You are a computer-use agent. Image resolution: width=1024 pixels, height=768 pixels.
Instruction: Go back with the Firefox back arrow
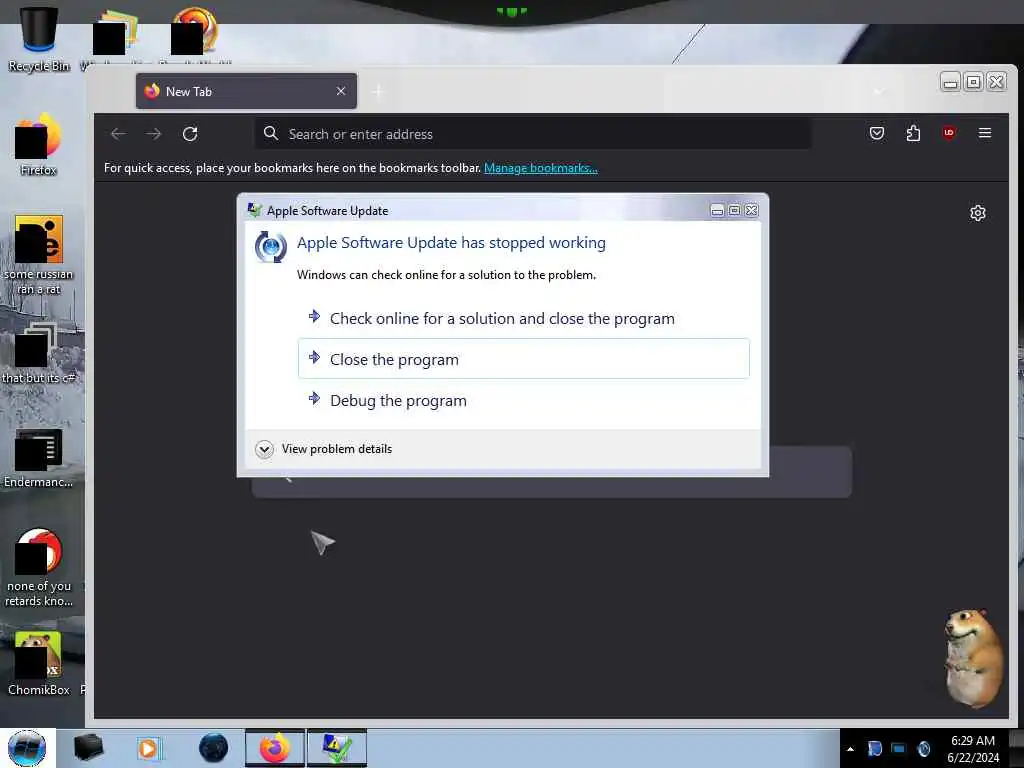(x=118, y=134)
